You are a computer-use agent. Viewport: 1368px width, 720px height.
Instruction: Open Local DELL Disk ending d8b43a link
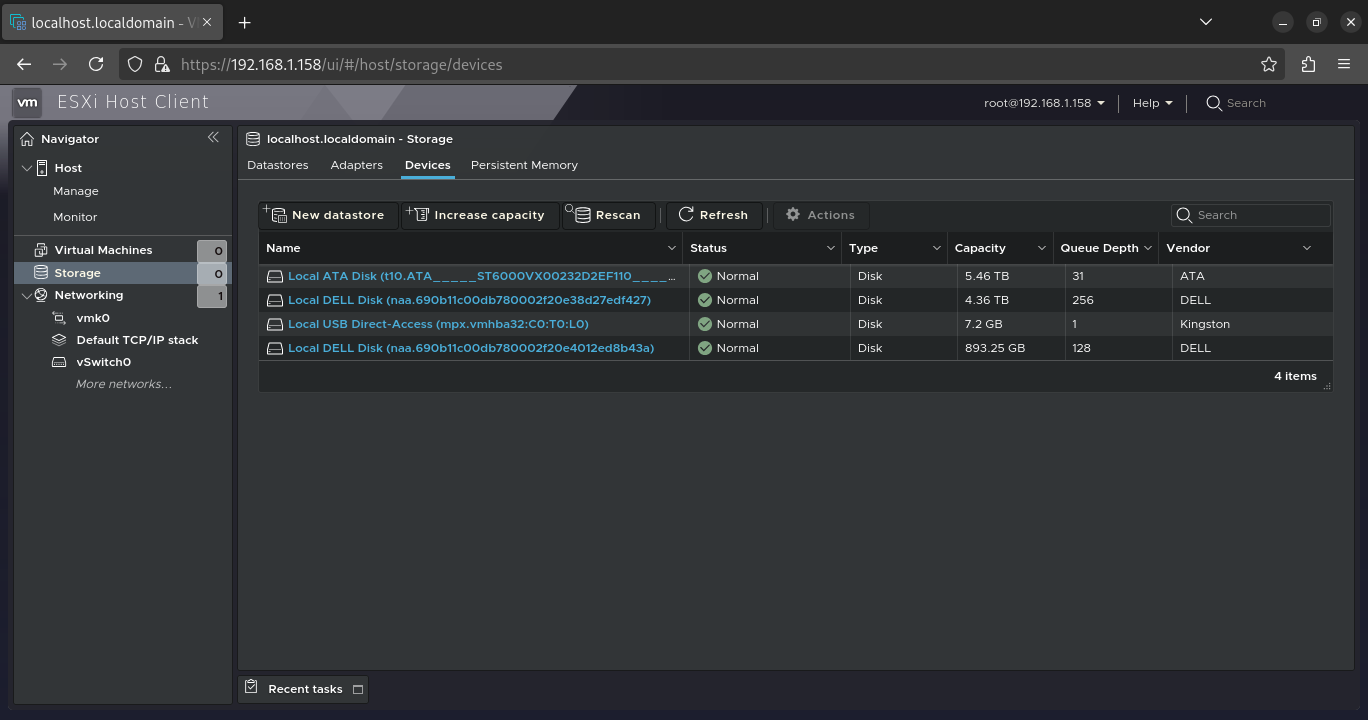pos(471,348)
